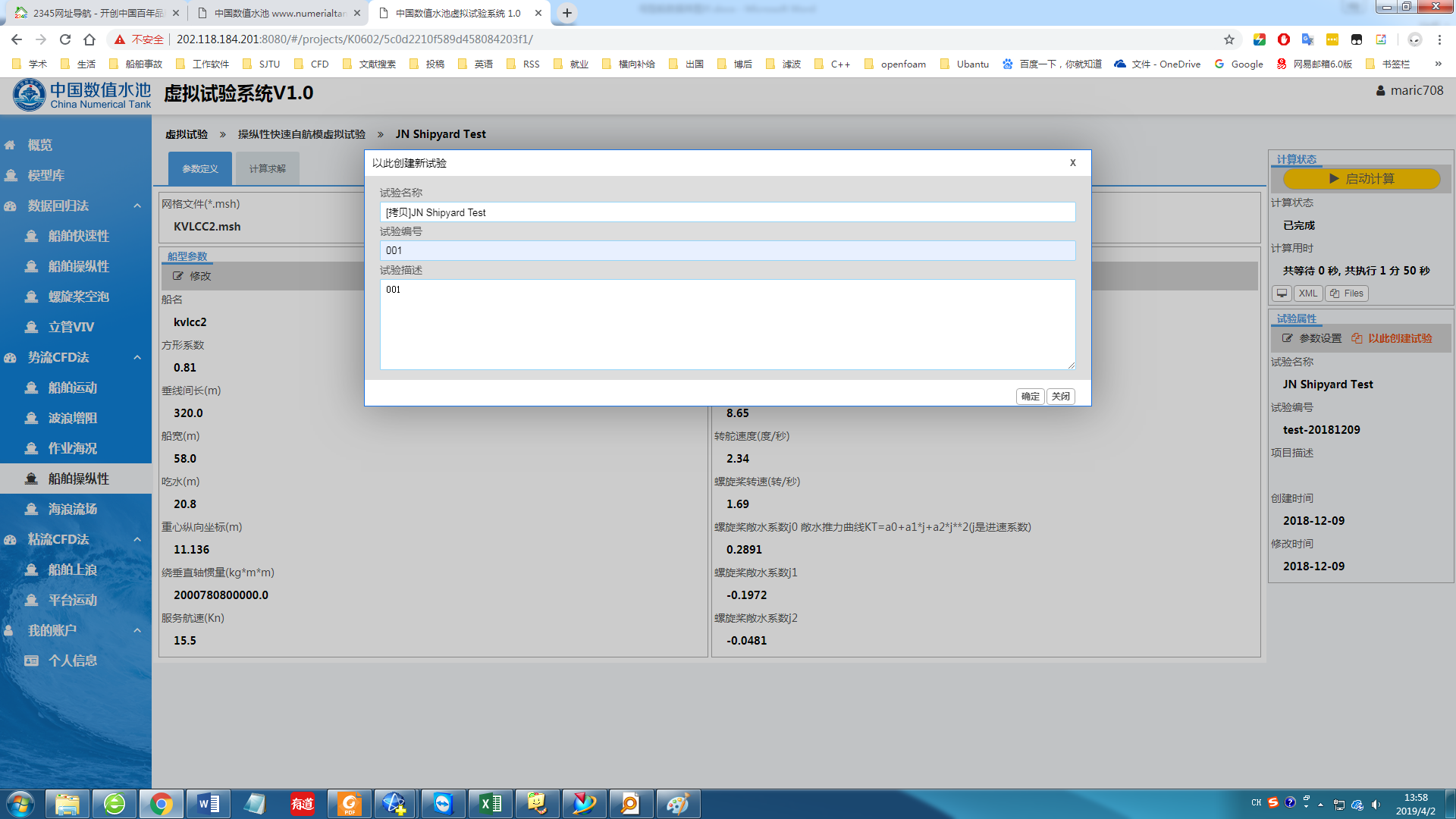Screen dimensions: 1456x819
Task: Open the Files button in calculation status
Action: (1347, 293)
